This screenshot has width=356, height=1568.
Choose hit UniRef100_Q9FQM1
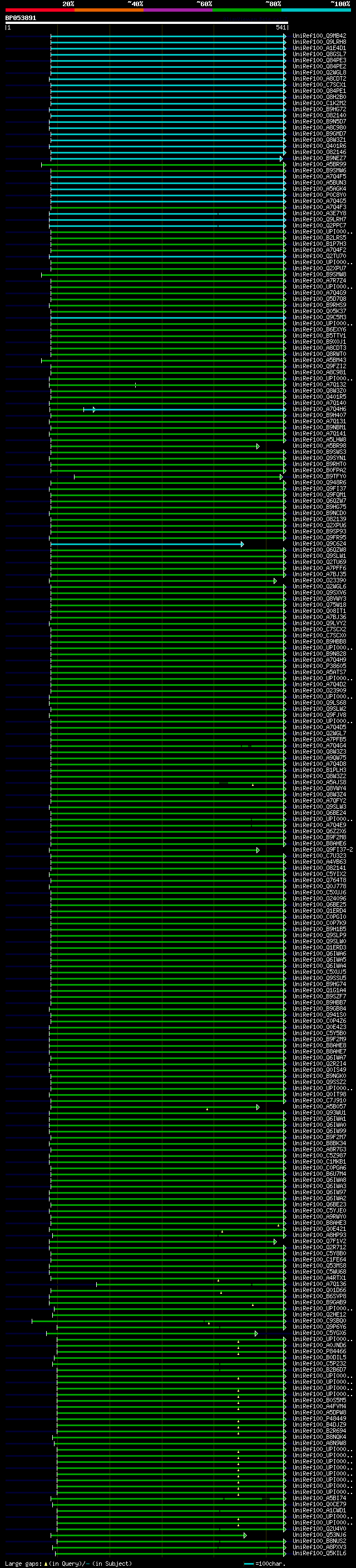coord(319,495)
